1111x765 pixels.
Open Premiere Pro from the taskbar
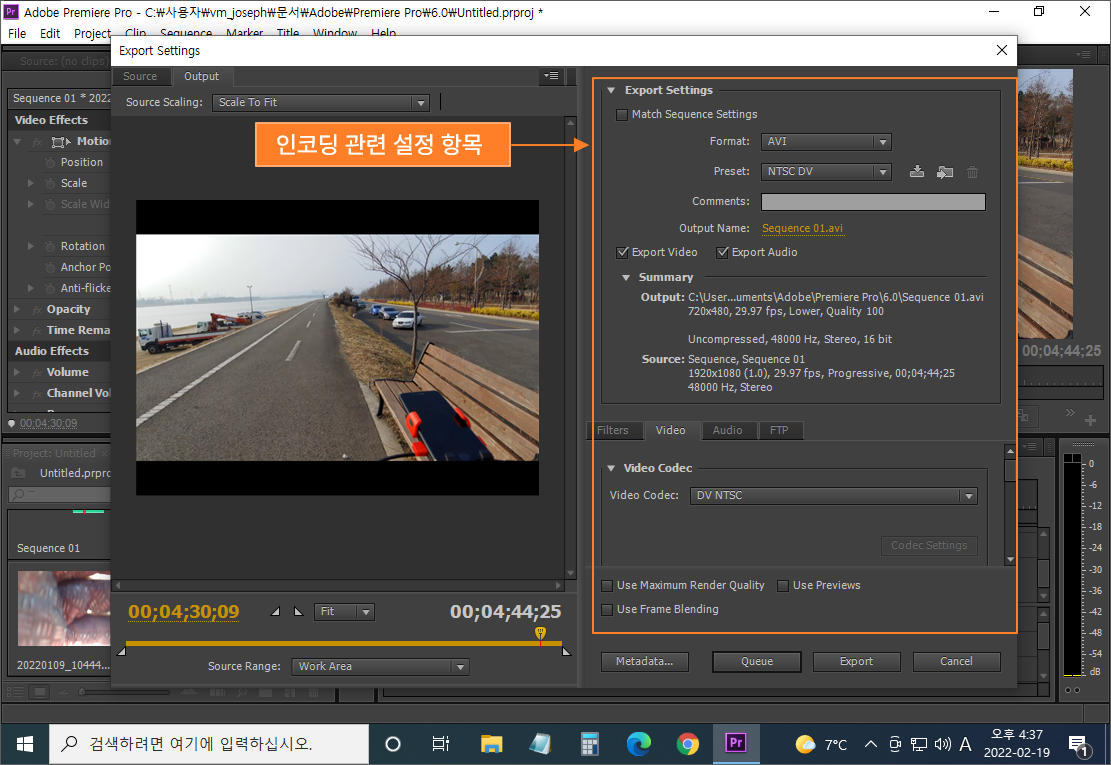coord(735,743)
